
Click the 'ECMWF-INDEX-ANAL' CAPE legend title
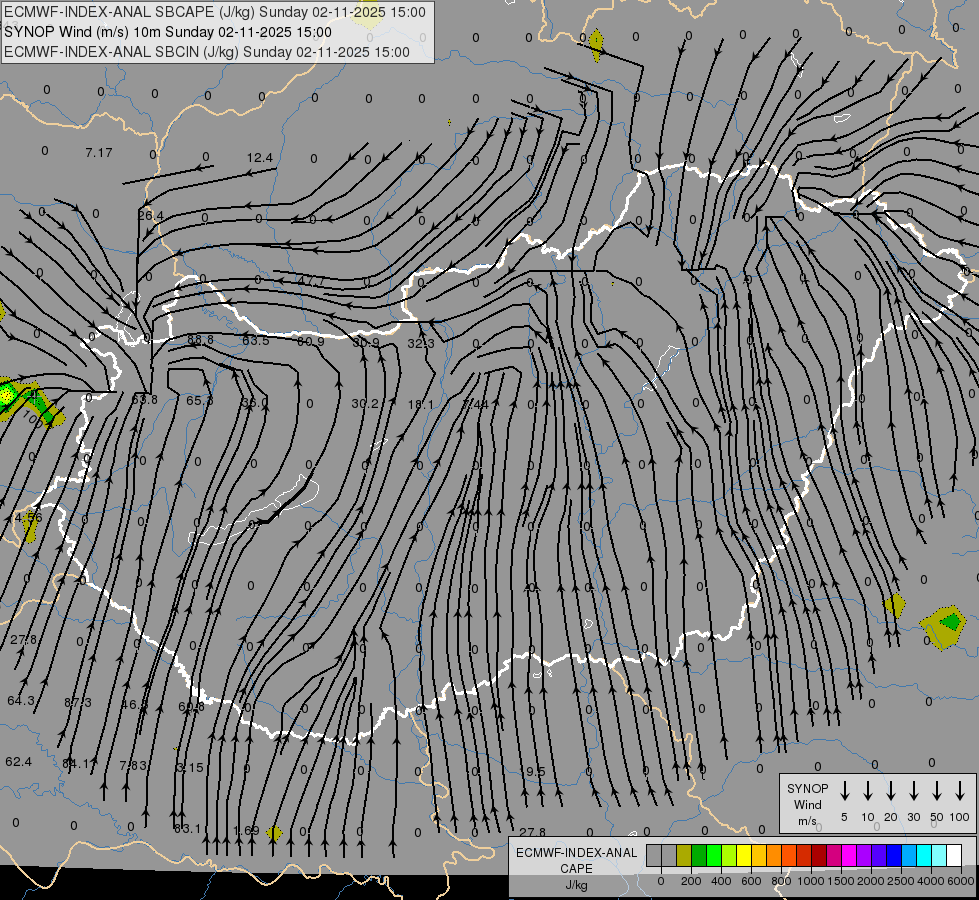pos(576,853)
